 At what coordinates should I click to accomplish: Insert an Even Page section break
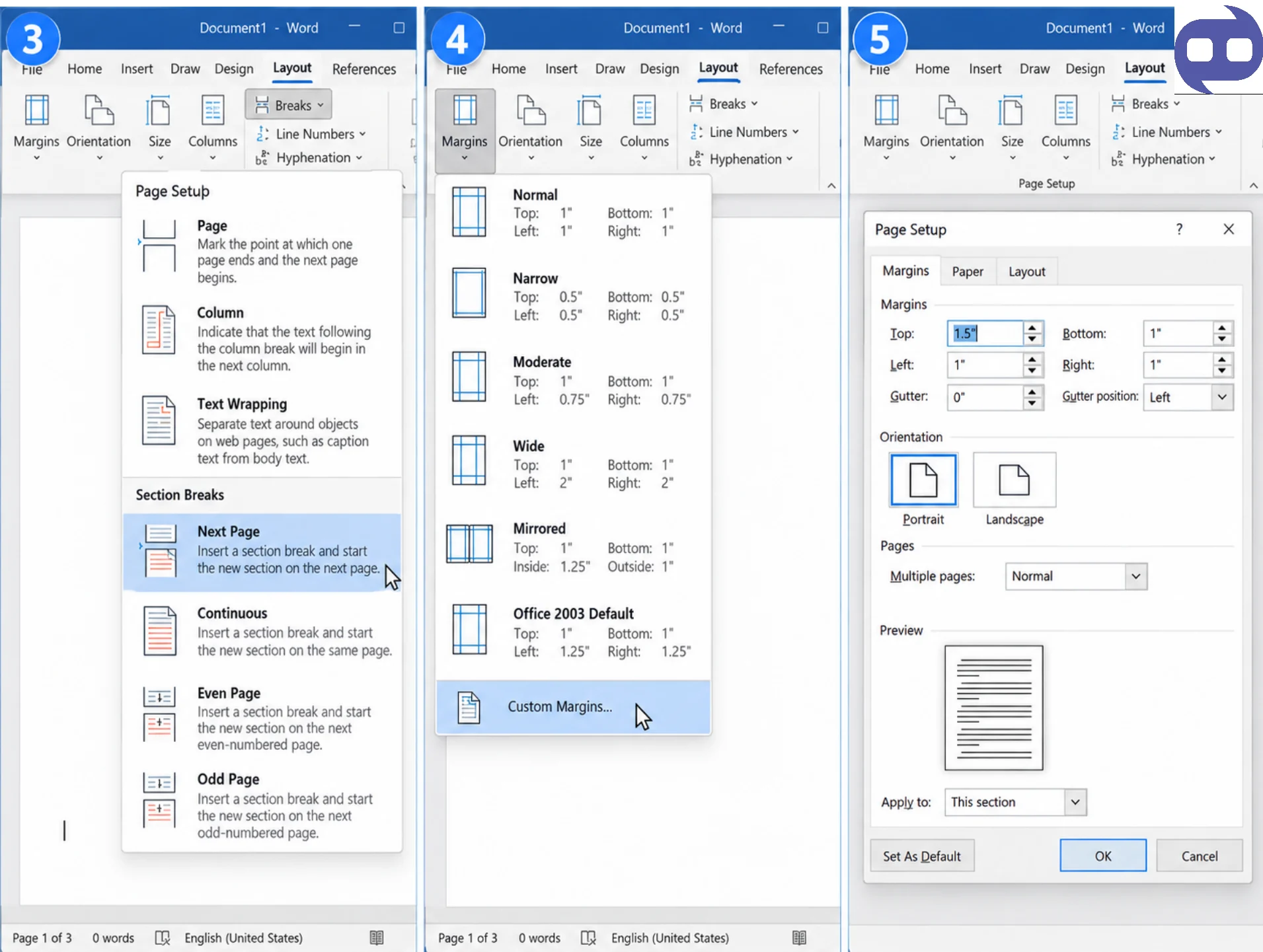tap(262, 718)
